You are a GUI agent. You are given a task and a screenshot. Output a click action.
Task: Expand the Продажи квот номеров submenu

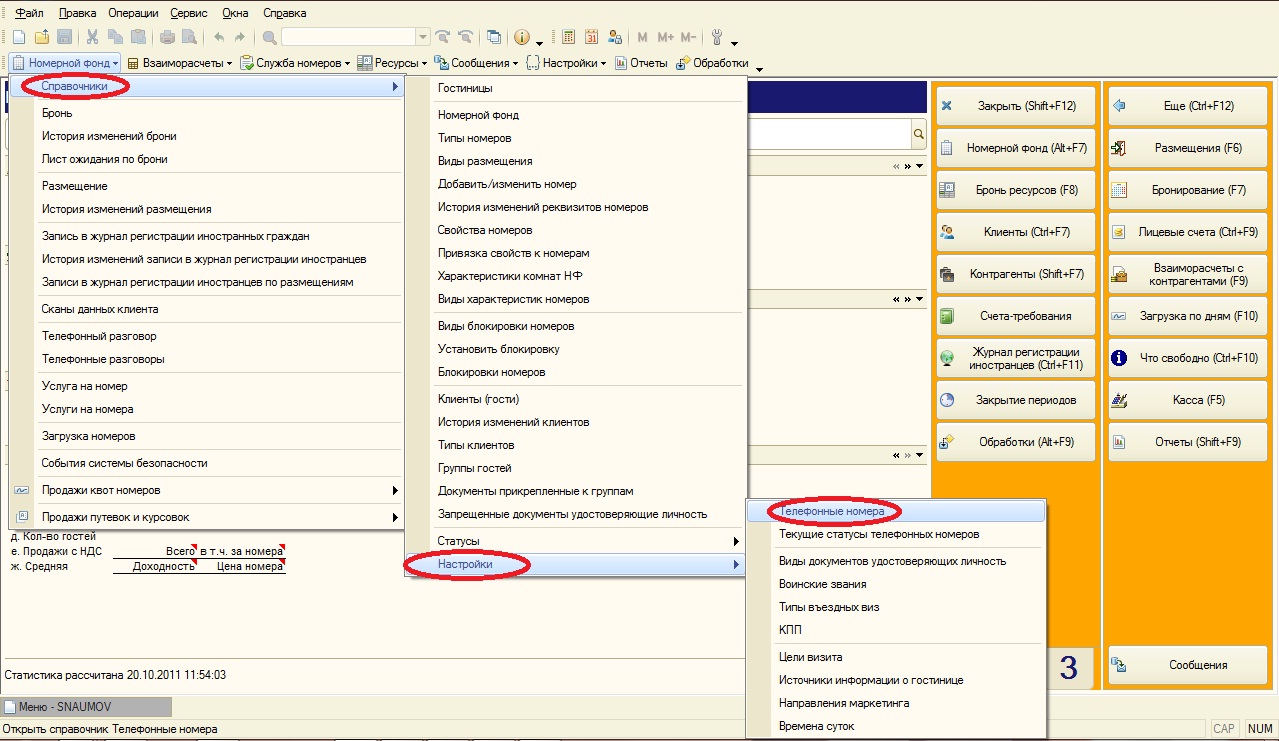[x=206, y=490]
